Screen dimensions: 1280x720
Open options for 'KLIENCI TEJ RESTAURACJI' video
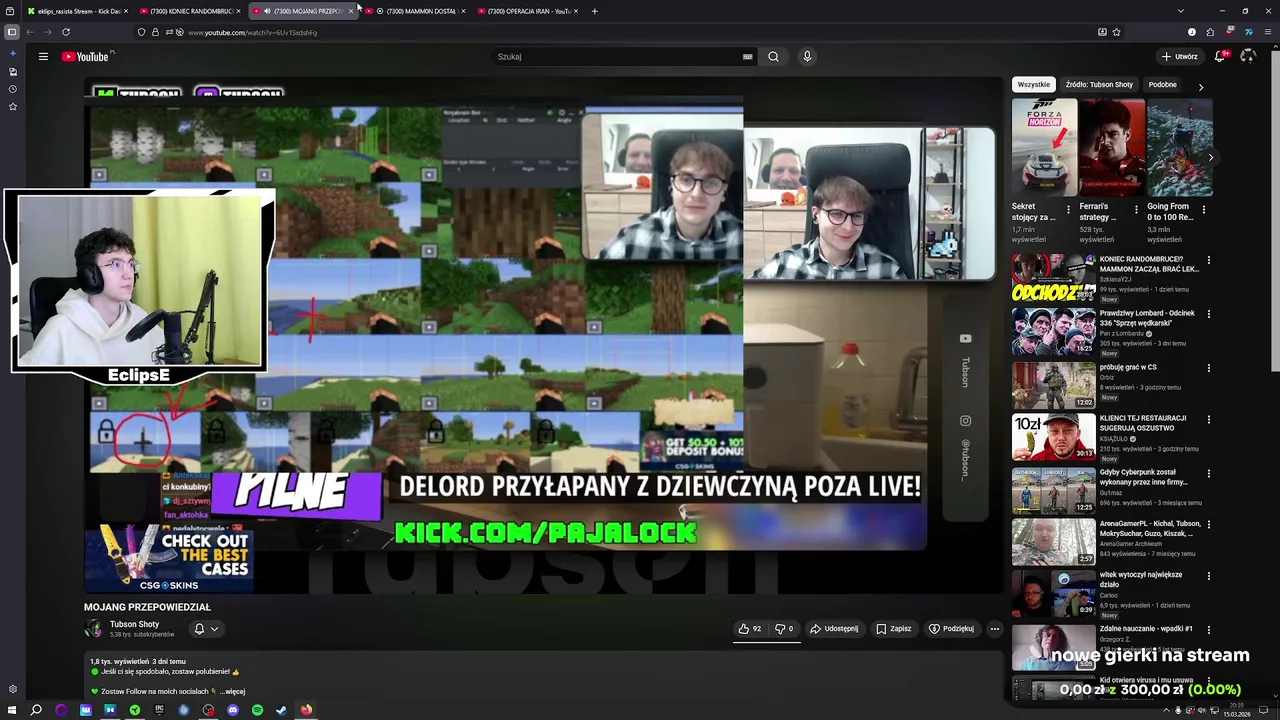point(1208,420)
